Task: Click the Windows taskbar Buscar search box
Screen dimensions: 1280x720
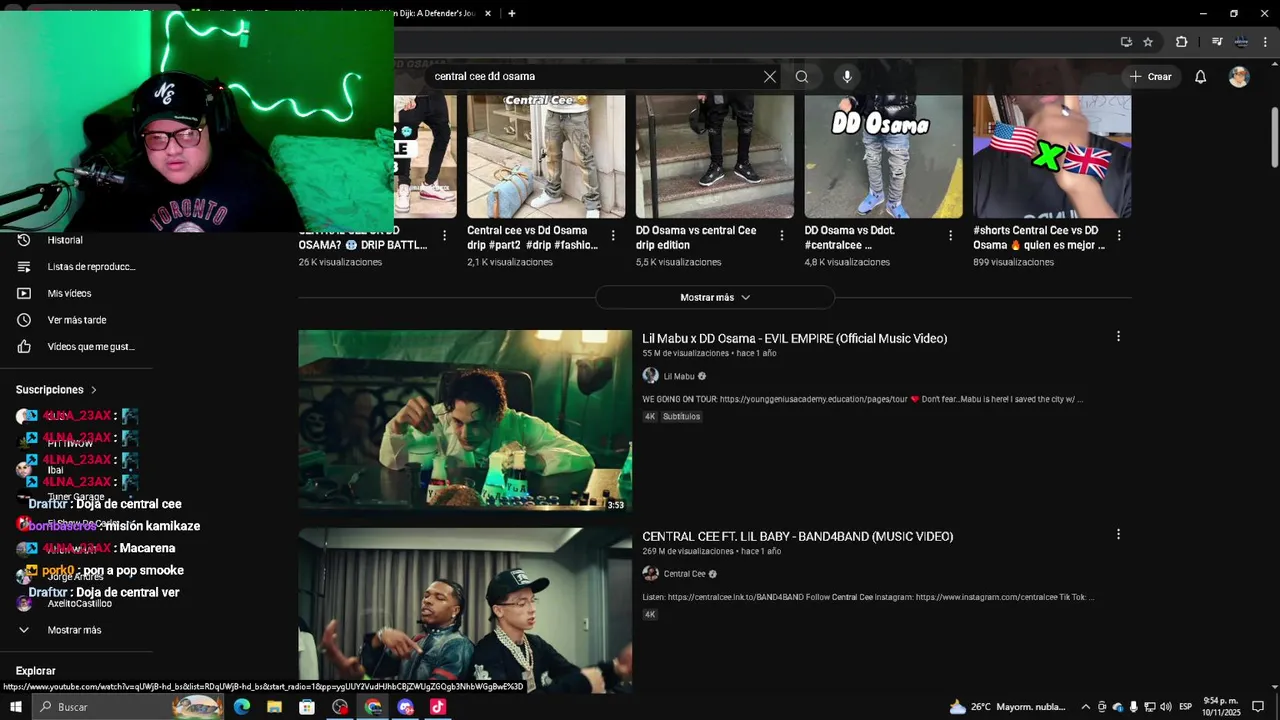Action: (x=128, y=707)
